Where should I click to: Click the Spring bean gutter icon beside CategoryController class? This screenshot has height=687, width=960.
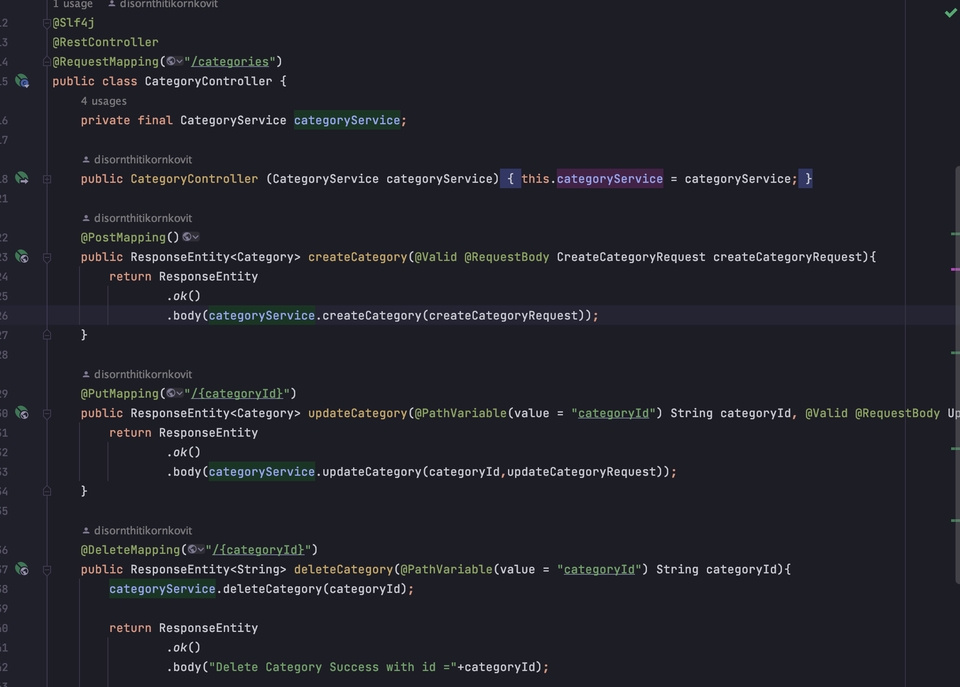(x=22, y=81)
